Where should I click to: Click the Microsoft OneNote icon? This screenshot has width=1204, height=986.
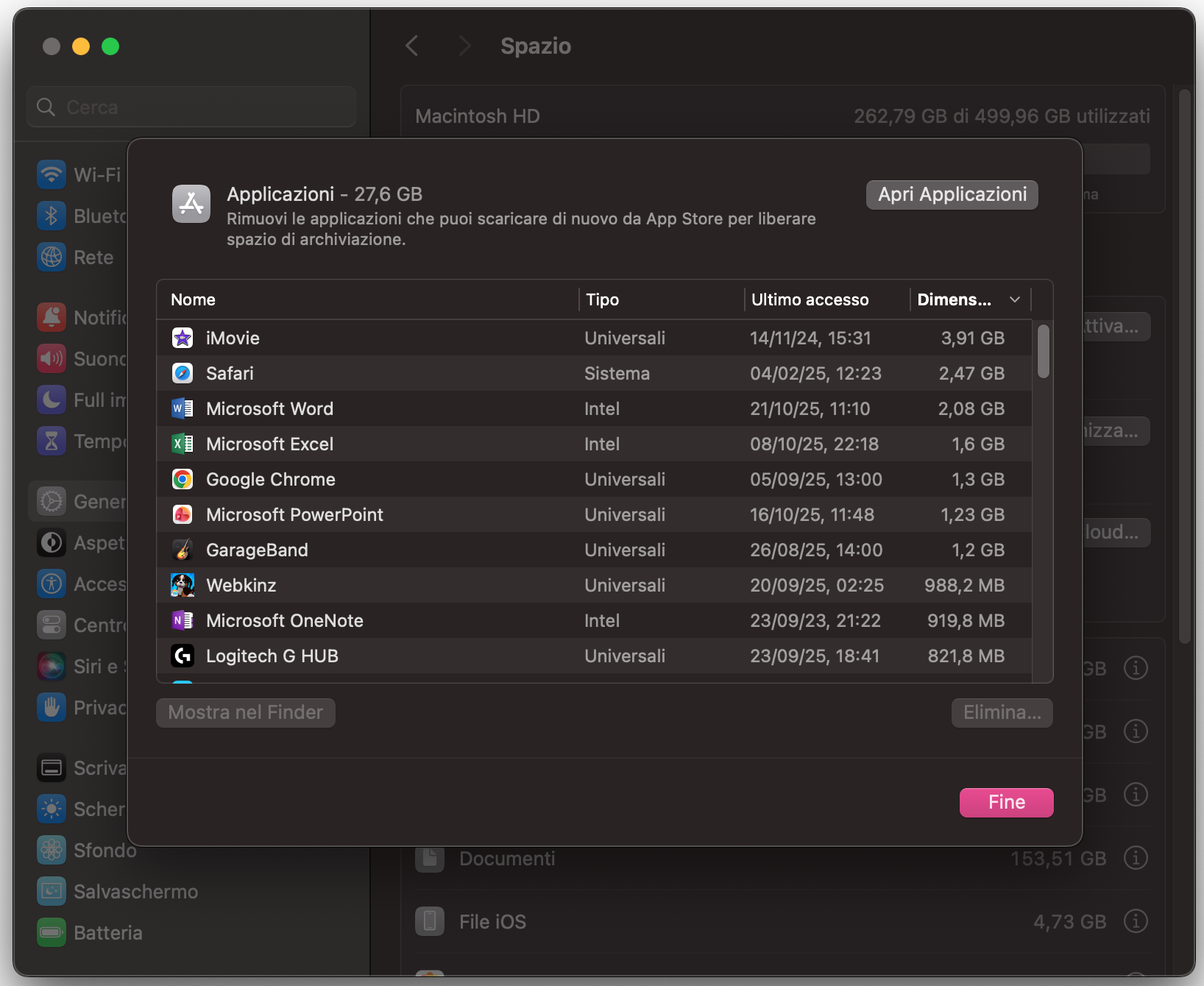(x=181, y=620)
